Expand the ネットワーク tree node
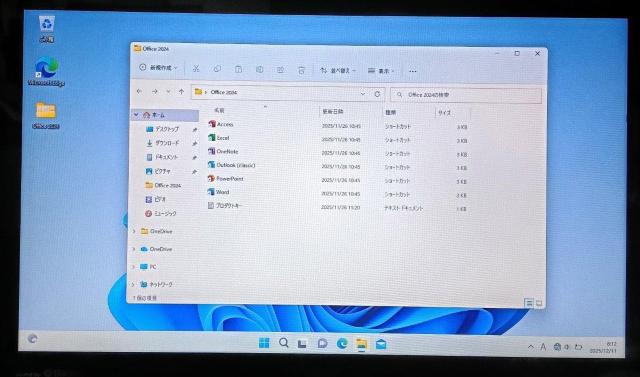Screen dimensions: 640x377 pos(133,284)
